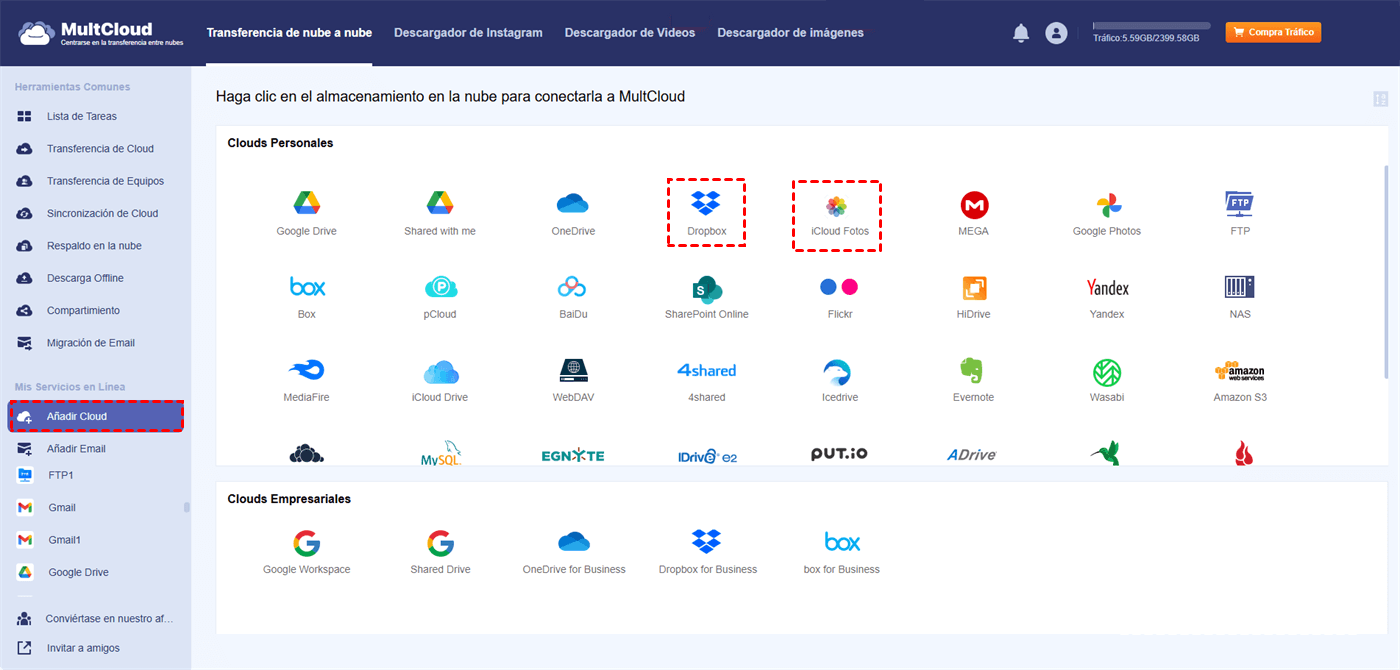Open the user account avatar
Screen dimensions: 1400x670
coord(1056,33)
